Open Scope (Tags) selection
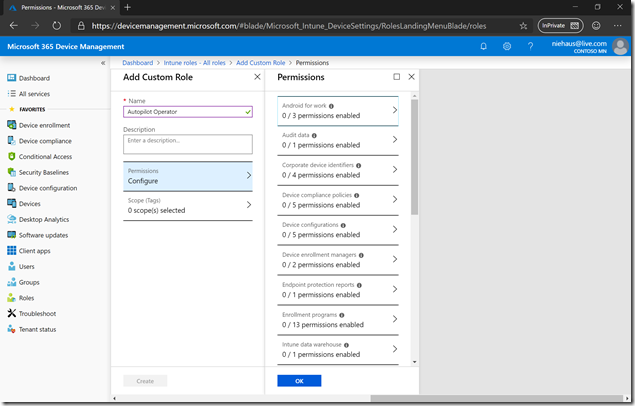Viewport: 635px width, 406px height. 187,206
